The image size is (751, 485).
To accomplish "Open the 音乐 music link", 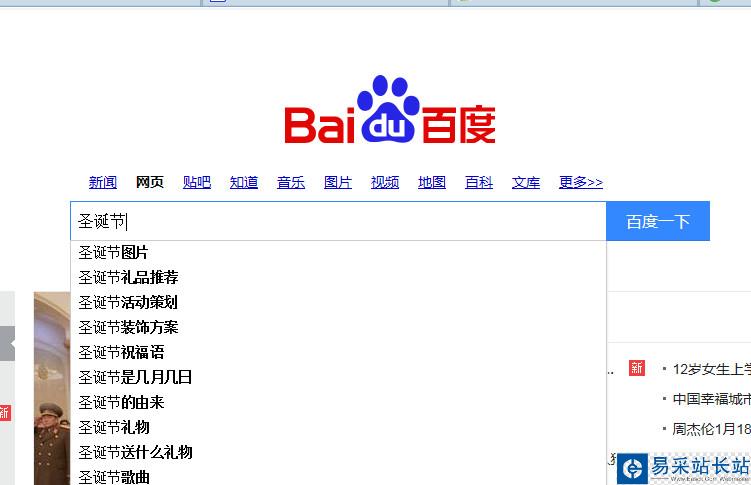I will (x=291, y=182).
